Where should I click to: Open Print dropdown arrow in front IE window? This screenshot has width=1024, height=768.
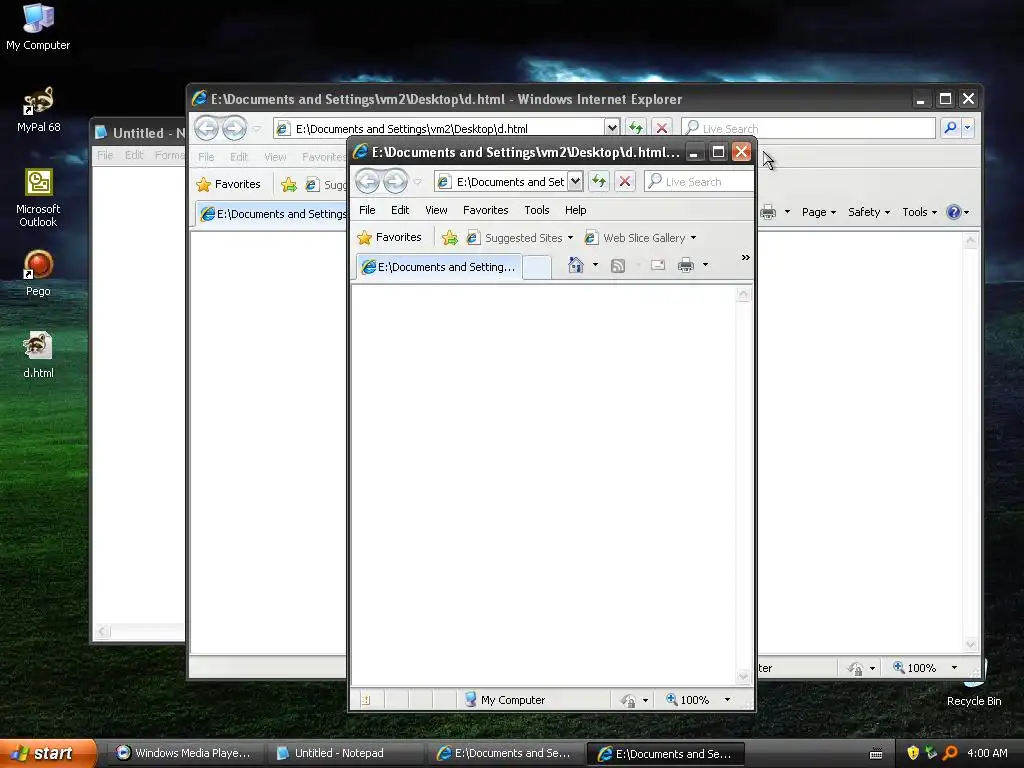pyautogui.click(x=705, y=265)
